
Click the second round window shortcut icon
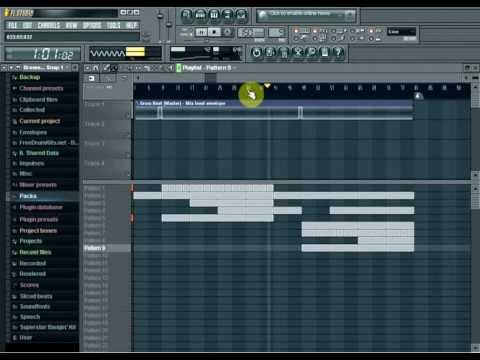(200, 15)
